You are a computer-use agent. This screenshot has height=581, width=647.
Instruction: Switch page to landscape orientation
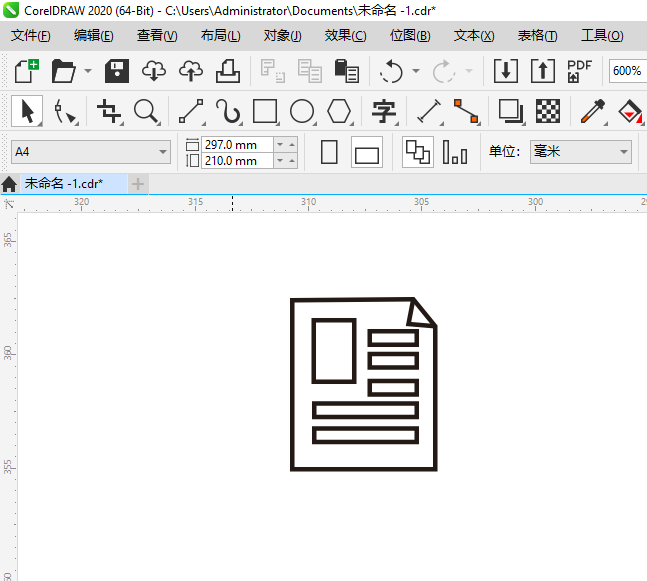(367, 154)
